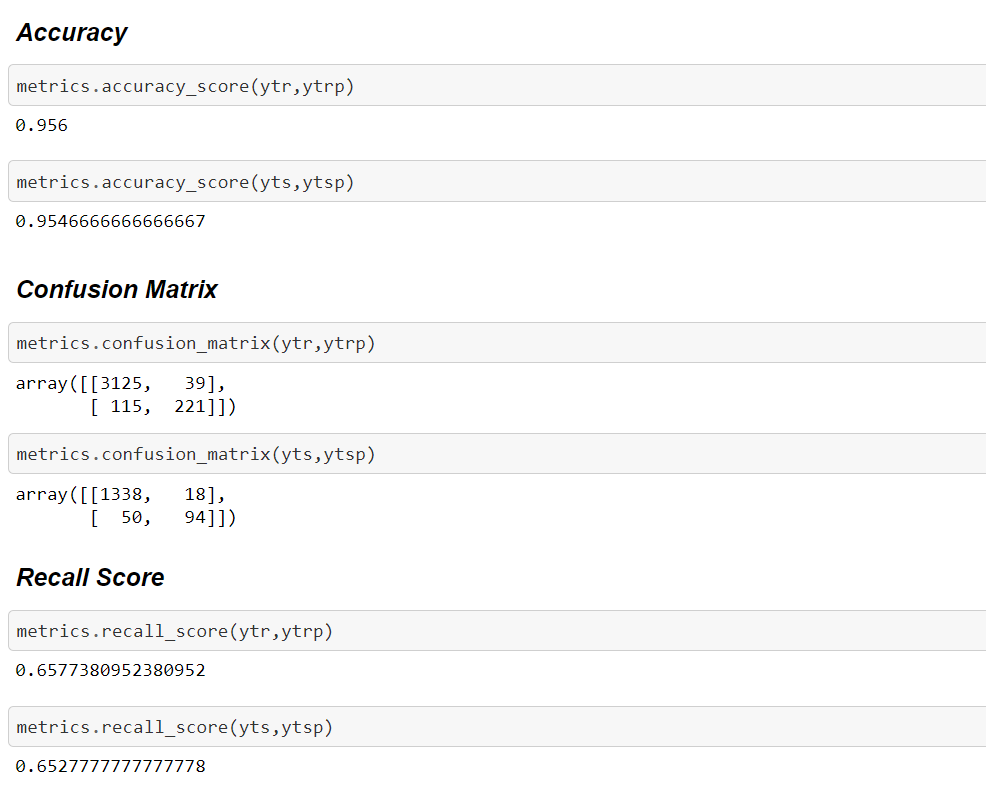Click the test confusion matrix array output

click(x=126, y=506)
